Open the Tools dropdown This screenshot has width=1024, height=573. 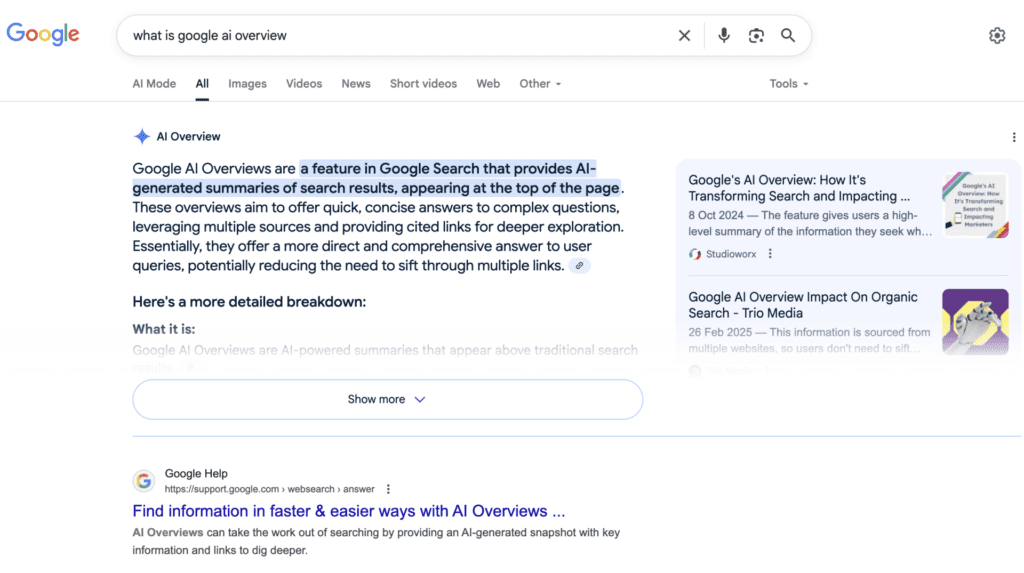click(x=788, y=84)
